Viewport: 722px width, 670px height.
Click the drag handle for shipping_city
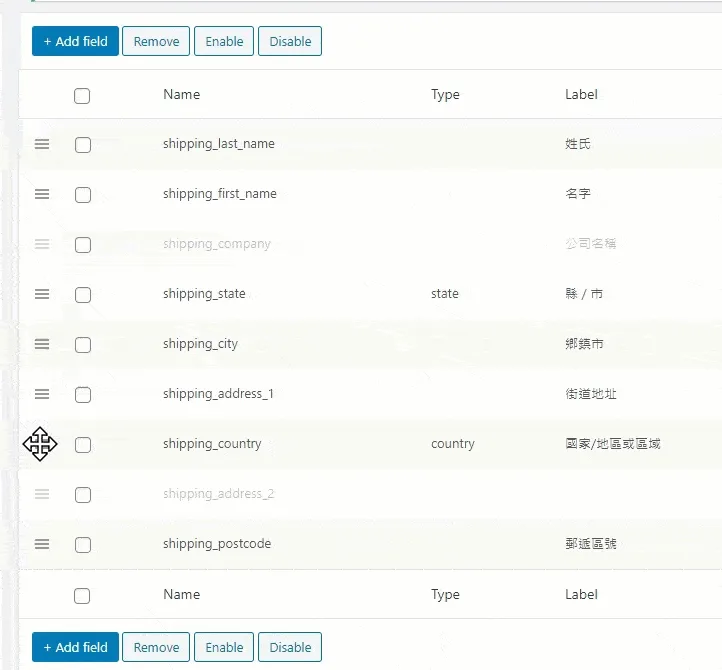[42, 344]
